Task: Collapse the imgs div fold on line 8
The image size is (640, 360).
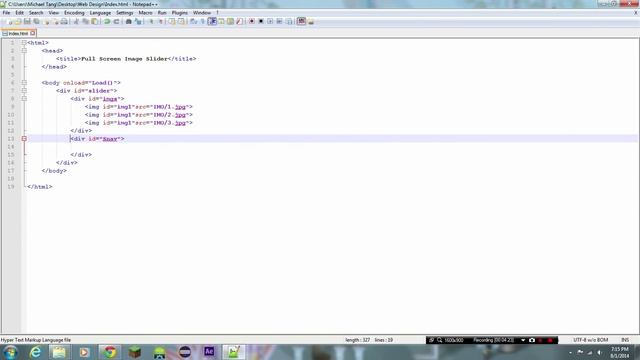Action: coord(24,98)
